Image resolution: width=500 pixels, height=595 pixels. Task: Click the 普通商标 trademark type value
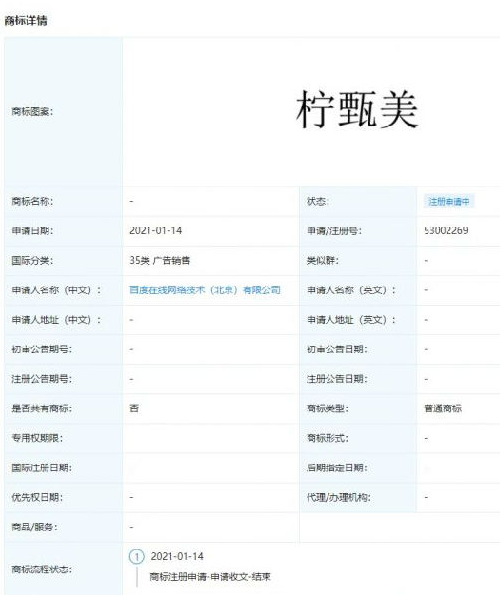443,409
